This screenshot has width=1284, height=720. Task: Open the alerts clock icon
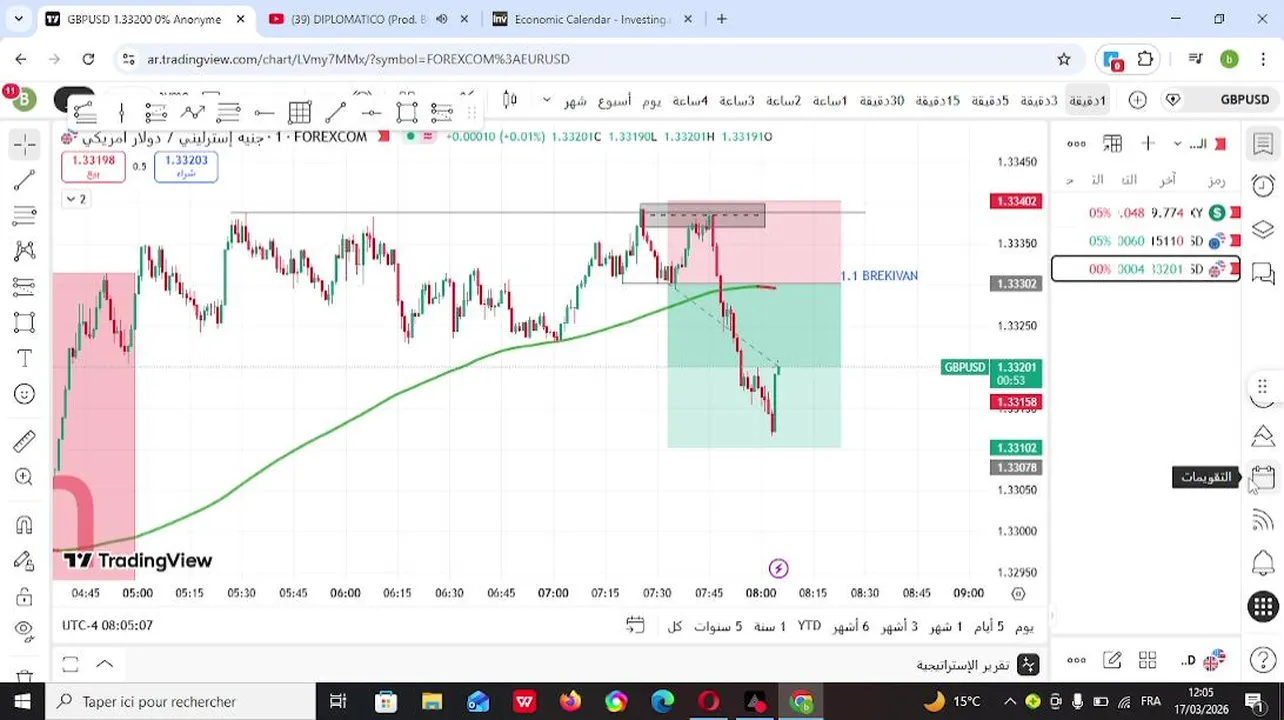coord(1263,186)
